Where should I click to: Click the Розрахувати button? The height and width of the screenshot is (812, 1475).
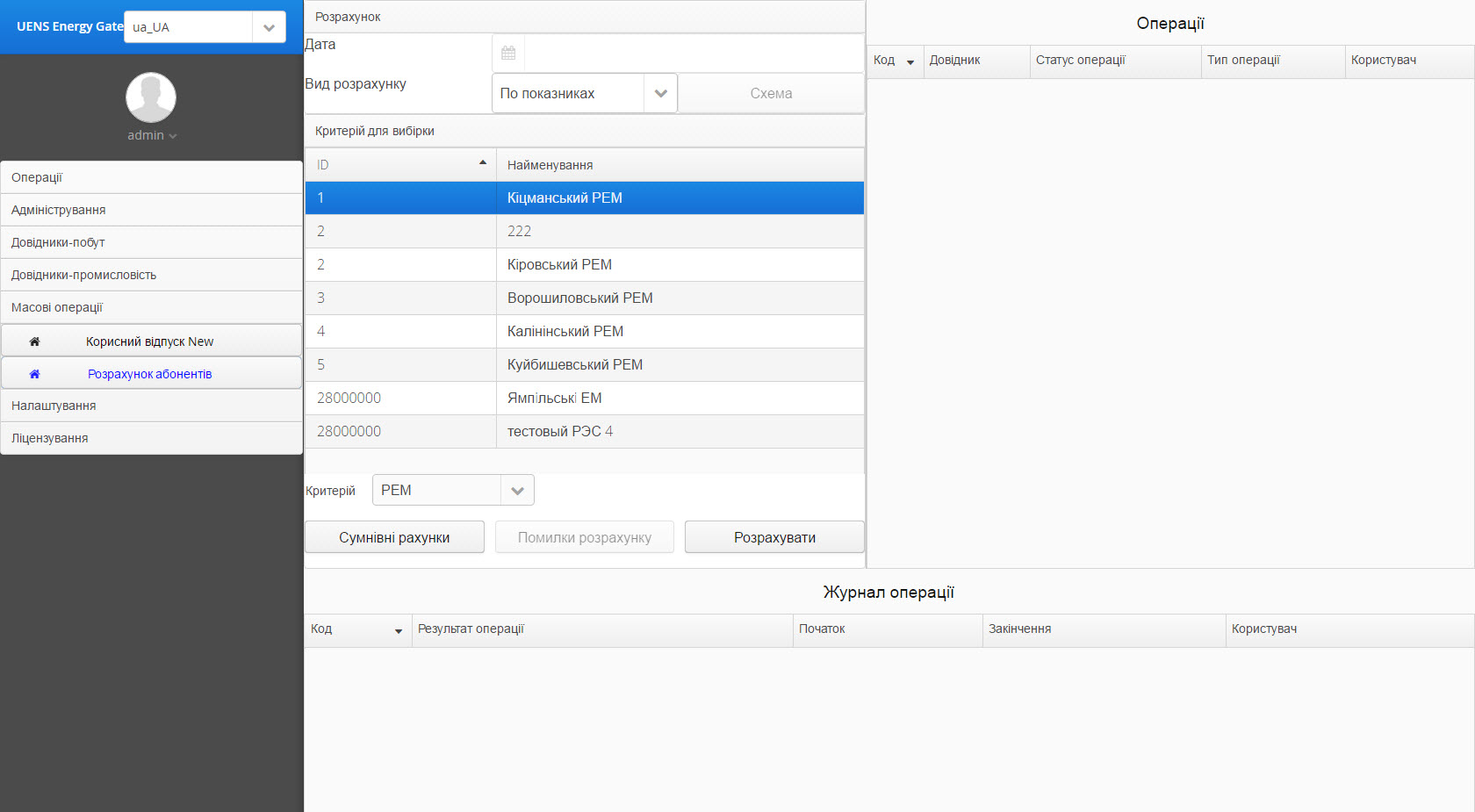tap(774, 537)
